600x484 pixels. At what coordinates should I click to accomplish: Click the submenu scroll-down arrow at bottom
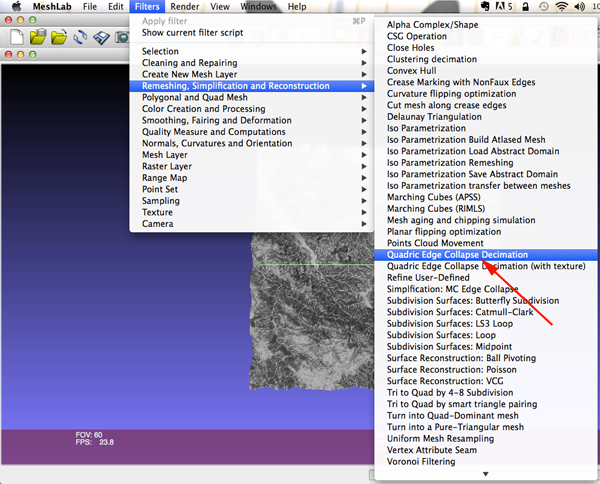pos(486,474)
